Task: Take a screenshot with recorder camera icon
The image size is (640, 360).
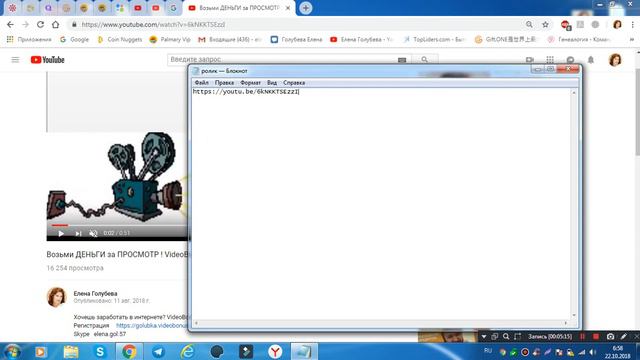Action: click(610, 337)
